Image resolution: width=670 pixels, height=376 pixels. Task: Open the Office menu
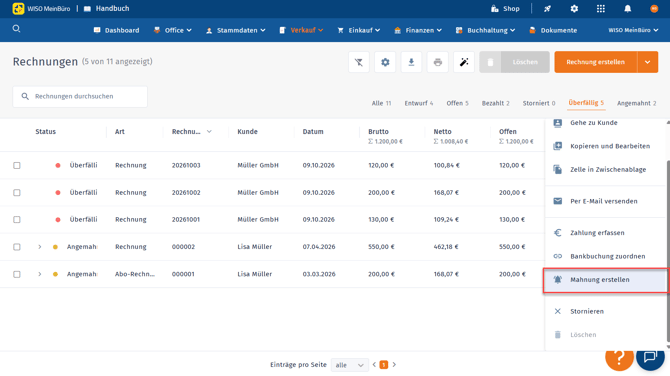(173, 30)
